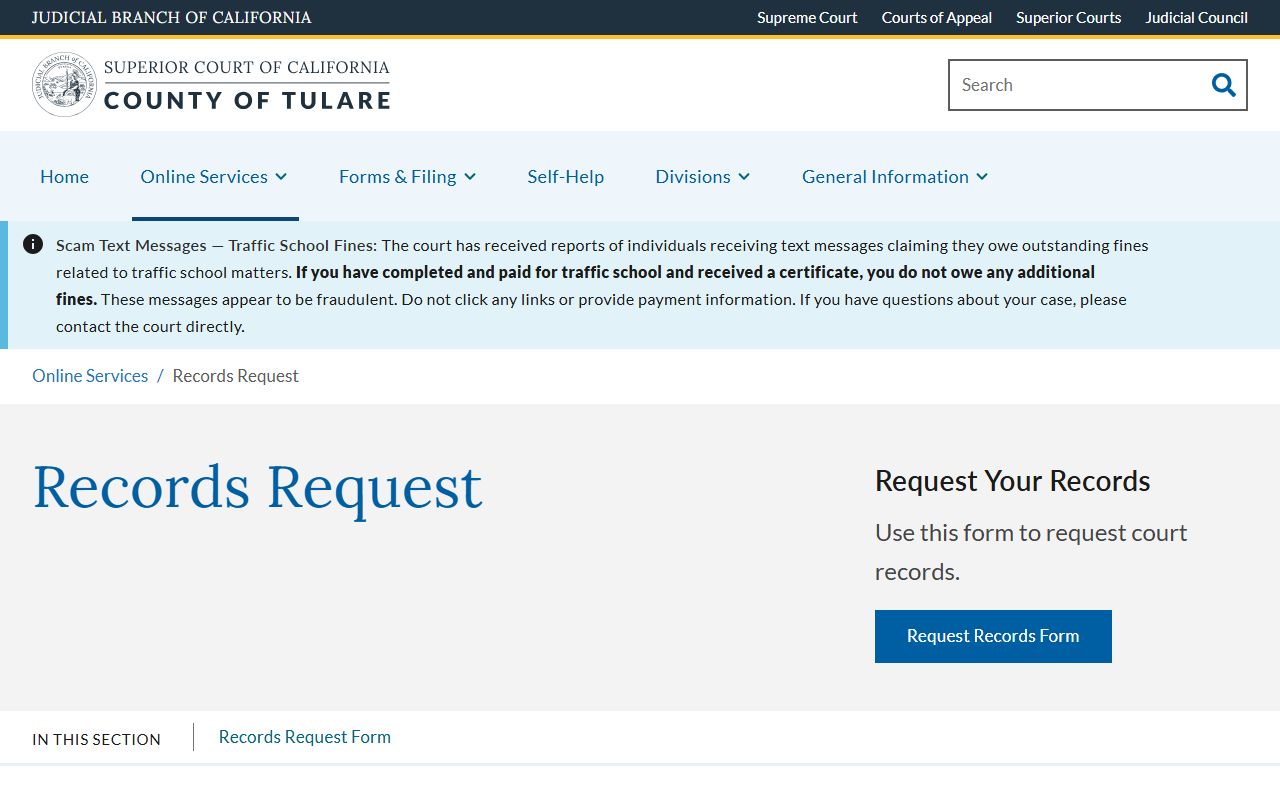
Task: Click the Records Request page heading
Action: click(x=258, y=487)
